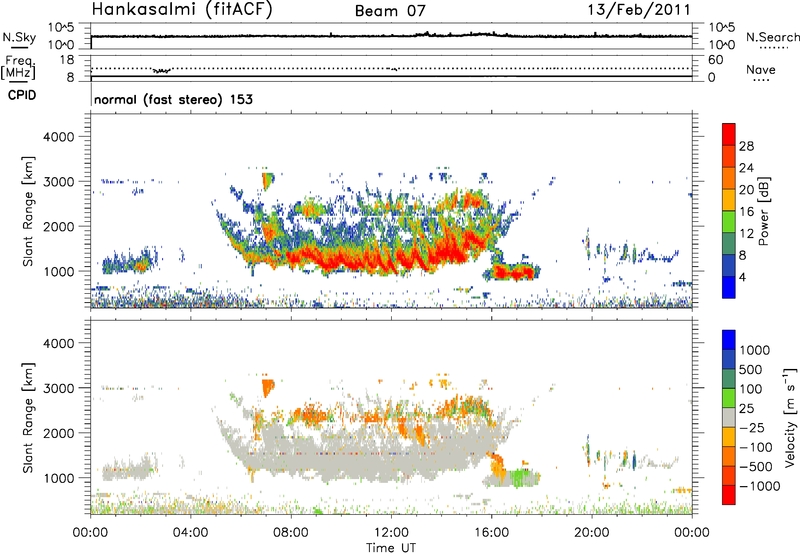The image size is (800, 554).
Task: Click the red top segment of power colorbar
Action: [x=729, y=134]
